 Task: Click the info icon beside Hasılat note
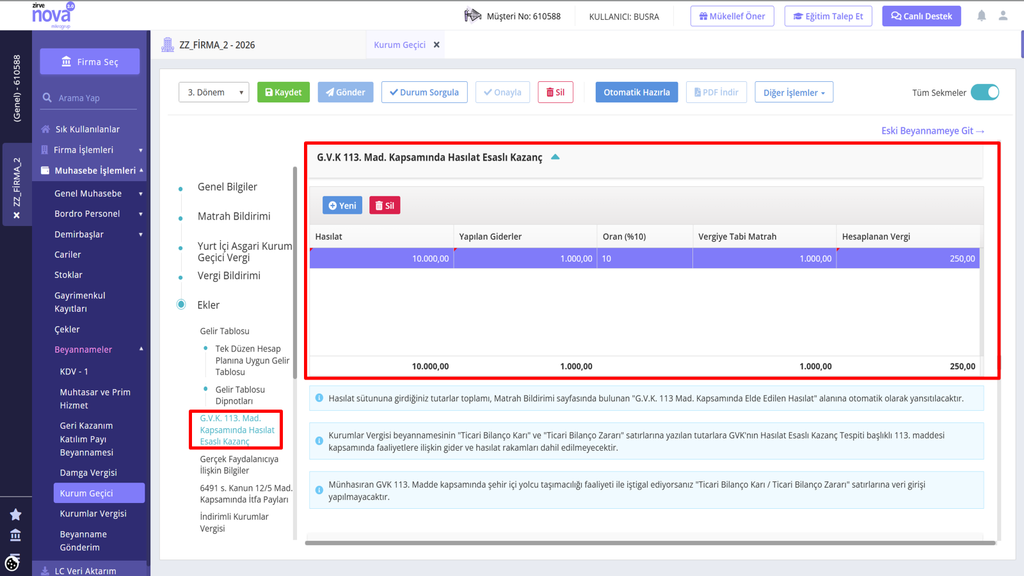319,398
